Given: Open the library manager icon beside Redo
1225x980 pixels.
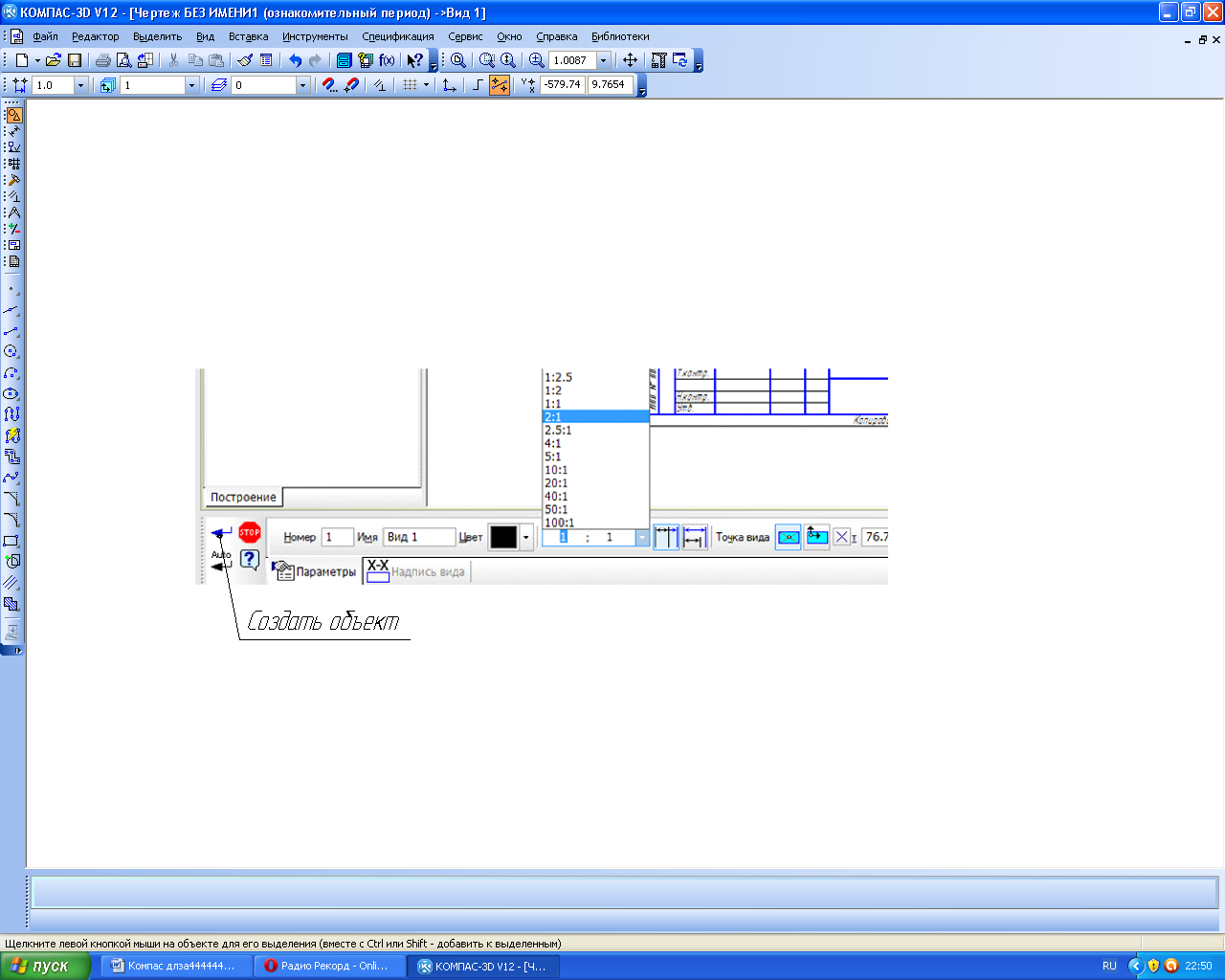Looking at the screenshot, I should pyautogui.click(x=344, y=60).
